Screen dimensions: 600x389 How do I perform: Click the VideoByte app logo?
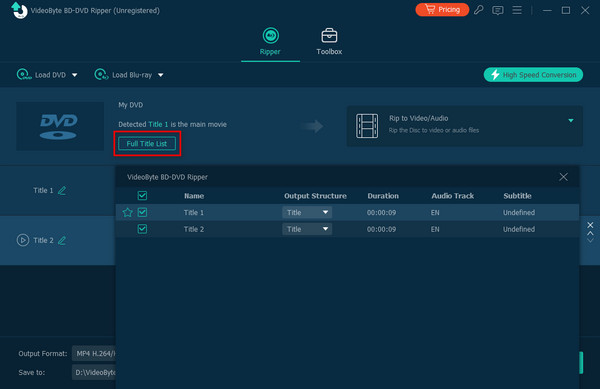(19, 10)
